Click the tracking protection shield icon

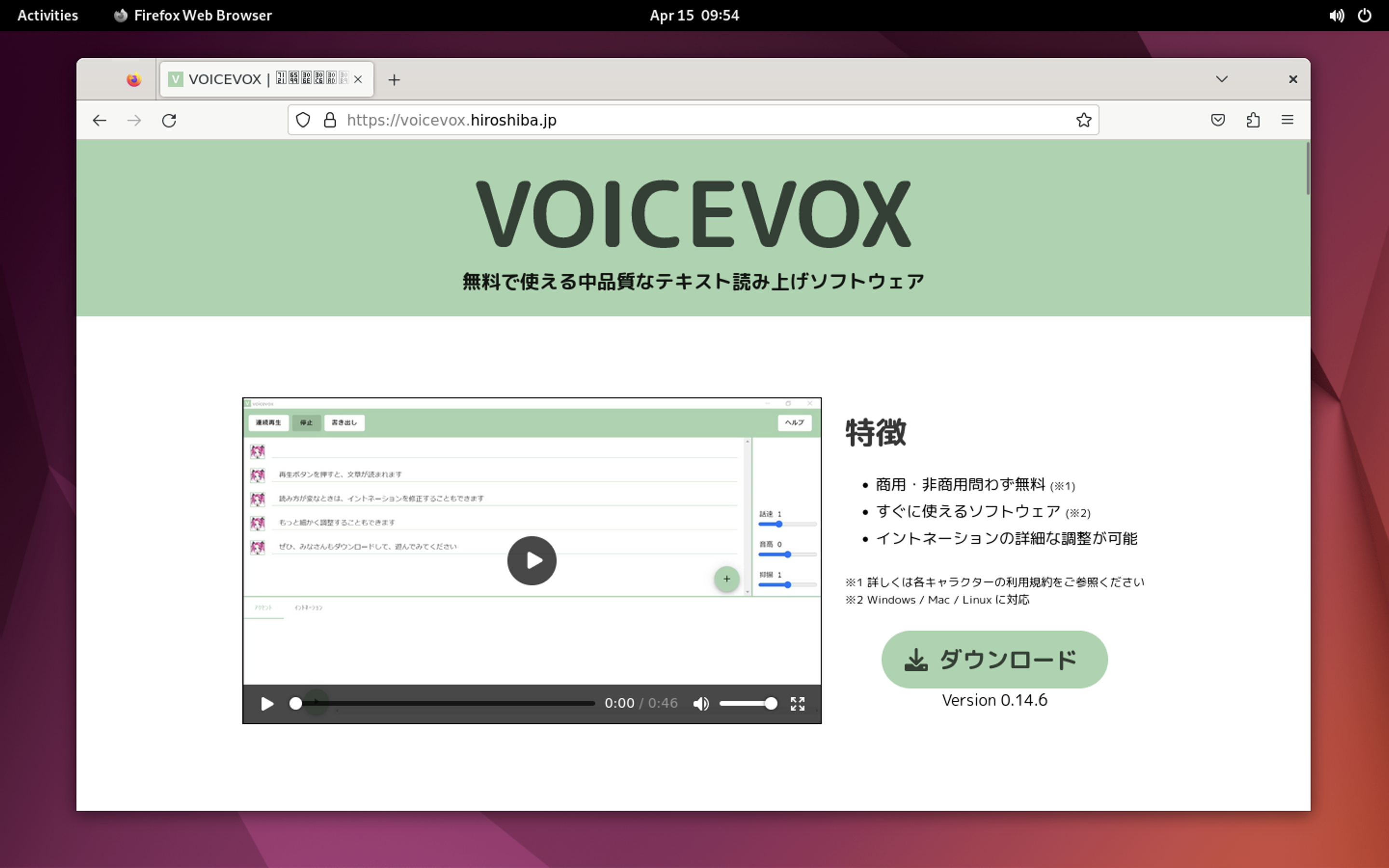303,120
